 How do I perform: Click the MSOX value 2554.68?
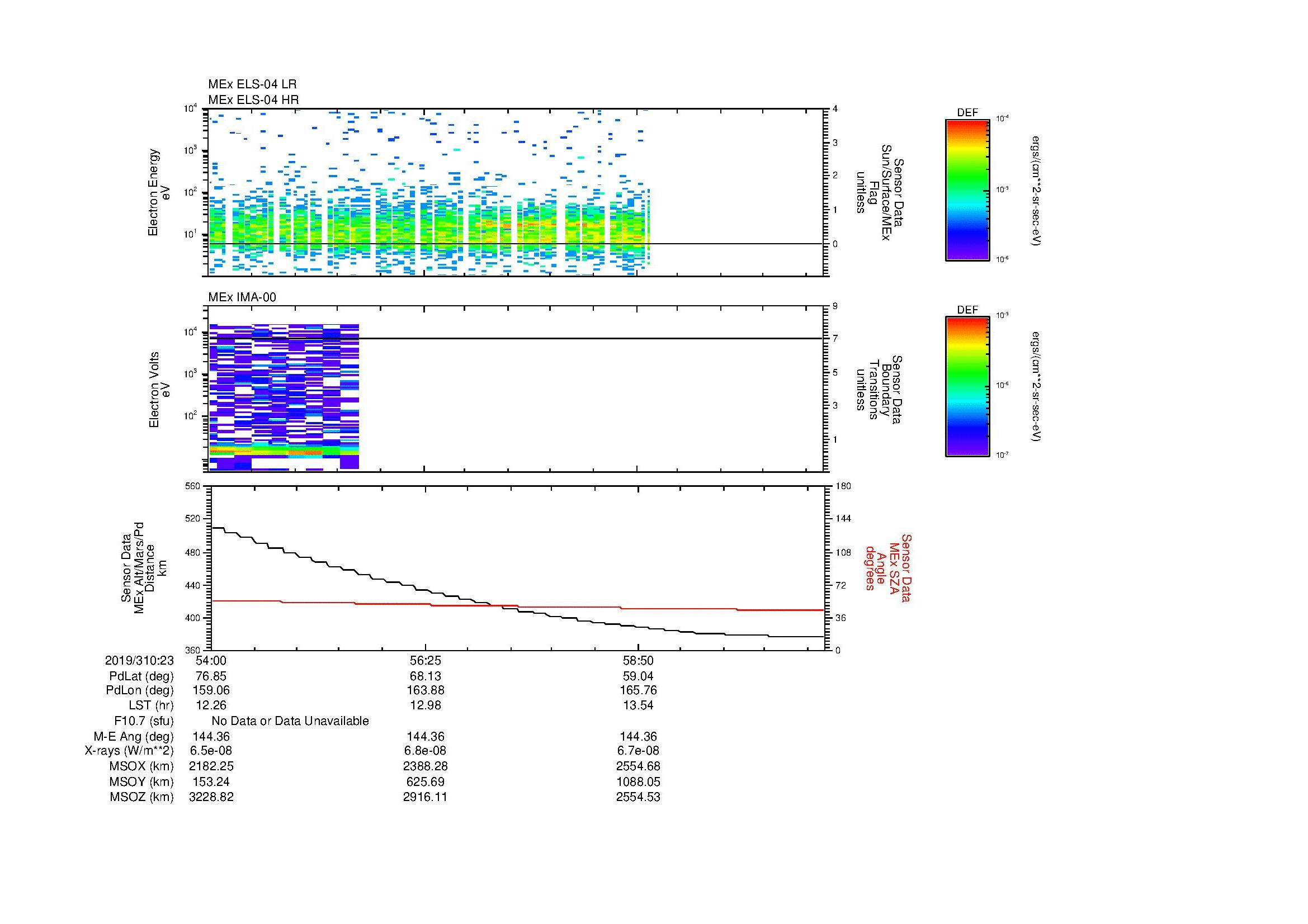click(638, 767)
